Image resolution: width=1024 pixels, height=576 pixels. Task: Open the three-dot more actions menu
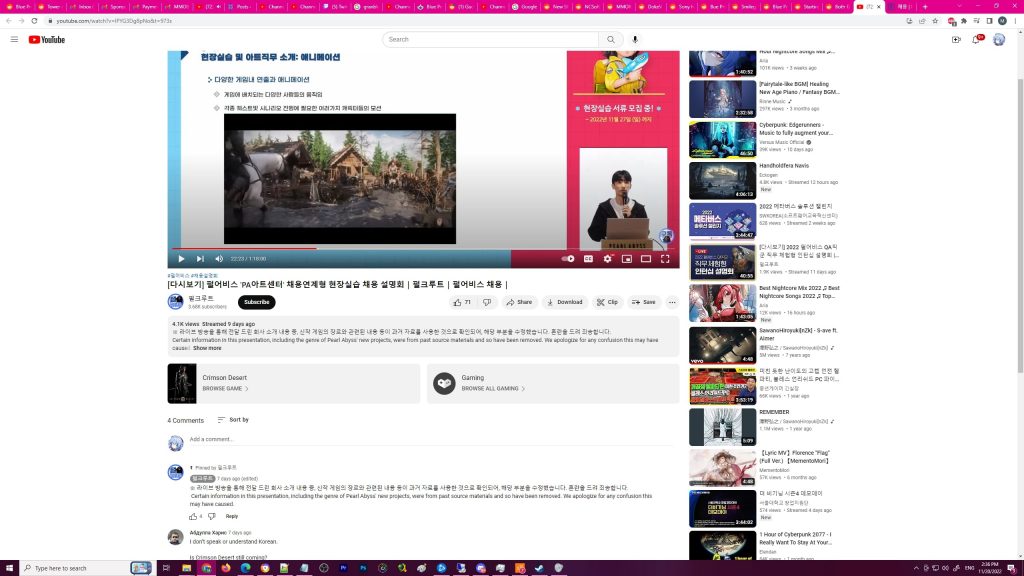[x=672, y=302]
